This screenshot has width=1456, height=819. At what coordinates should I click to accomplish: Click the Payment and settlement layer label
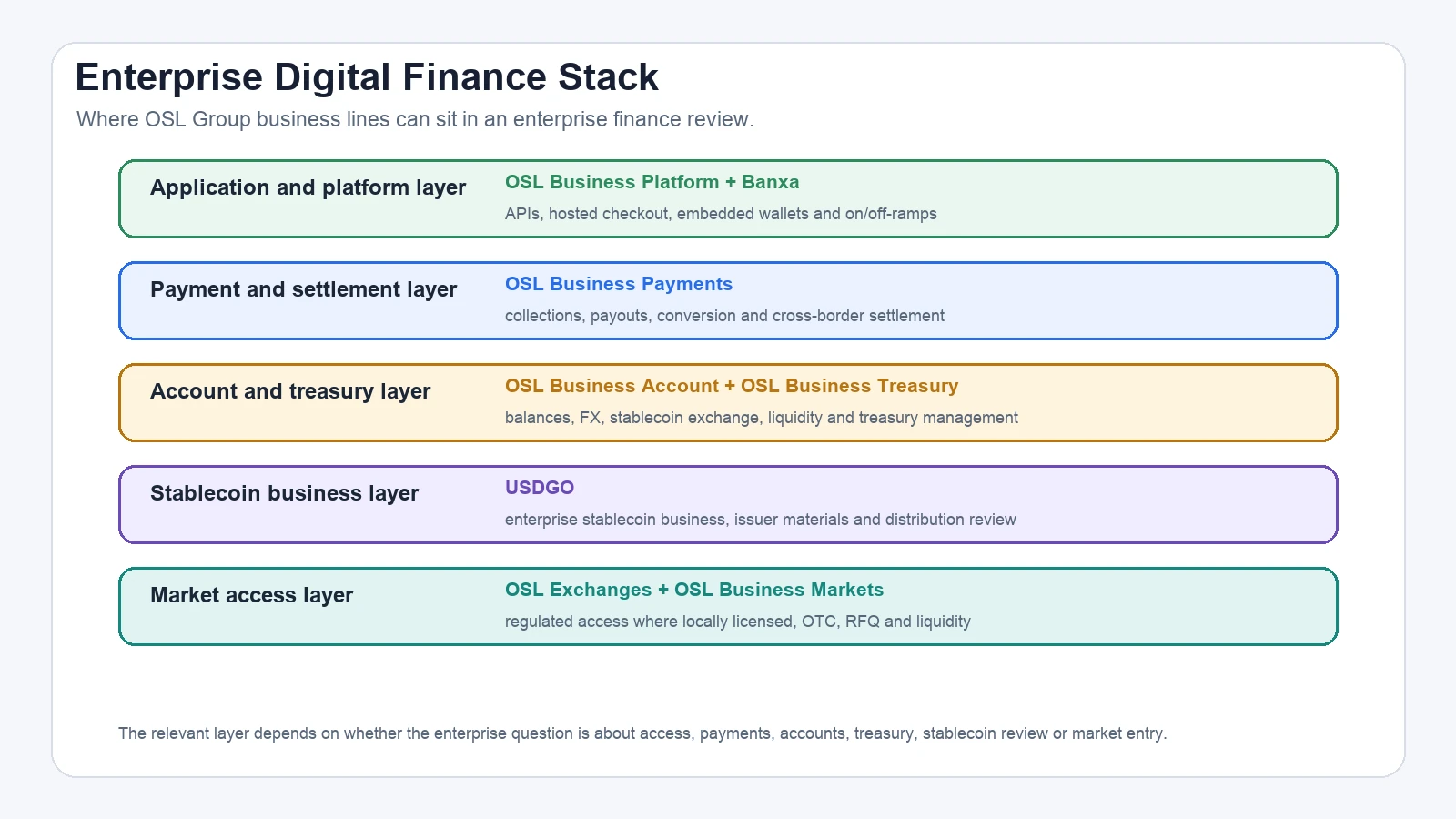[303, 289]
